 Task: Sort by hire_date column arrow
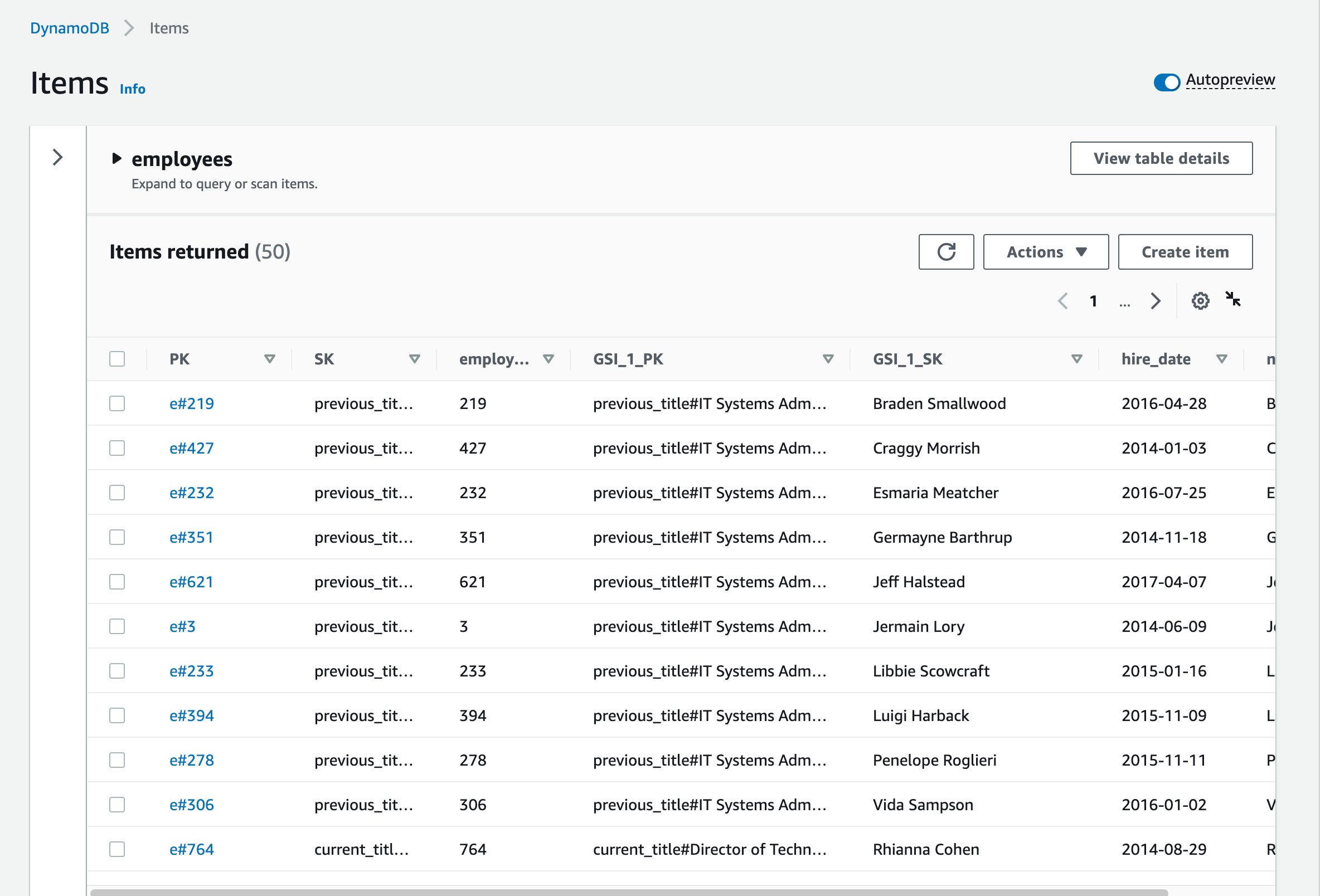pos(1222,359)
